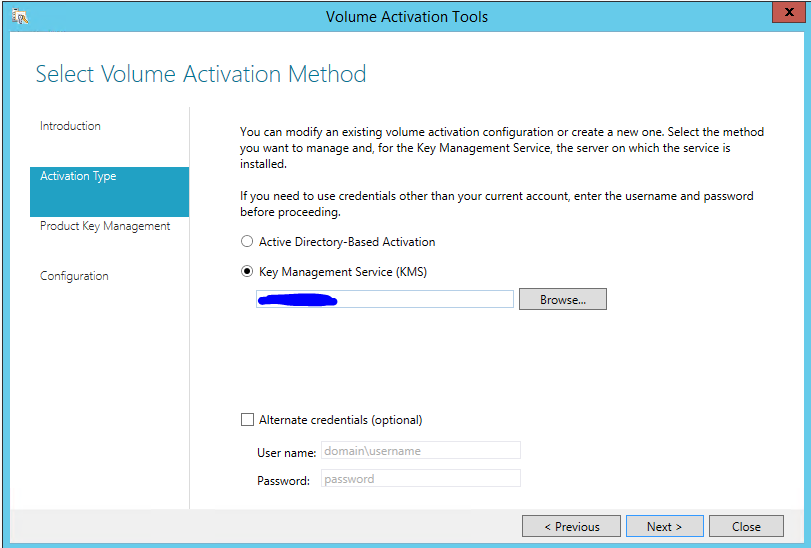Jump to the Product Key Management step
Image resolution: width=811 pixels, height=548 pixels.
[x=105, y=226]
